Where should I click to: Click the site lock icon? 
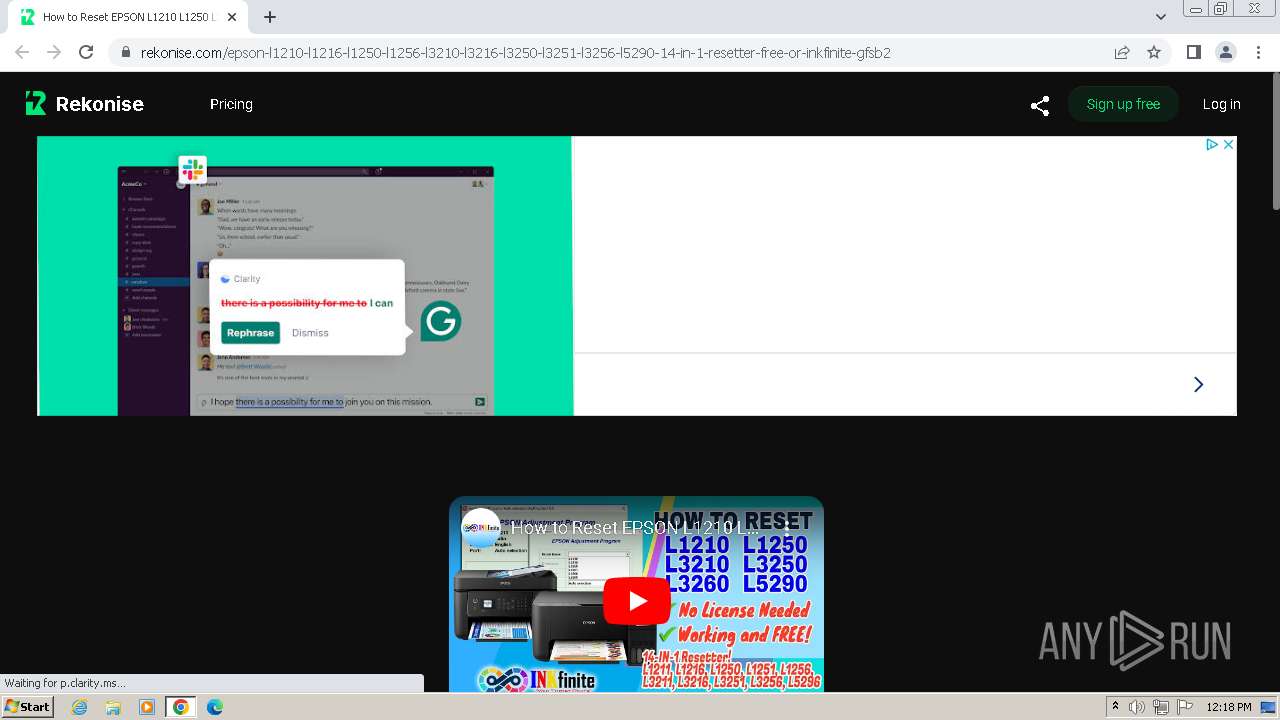pyautogui.click(x=125, y=53)
